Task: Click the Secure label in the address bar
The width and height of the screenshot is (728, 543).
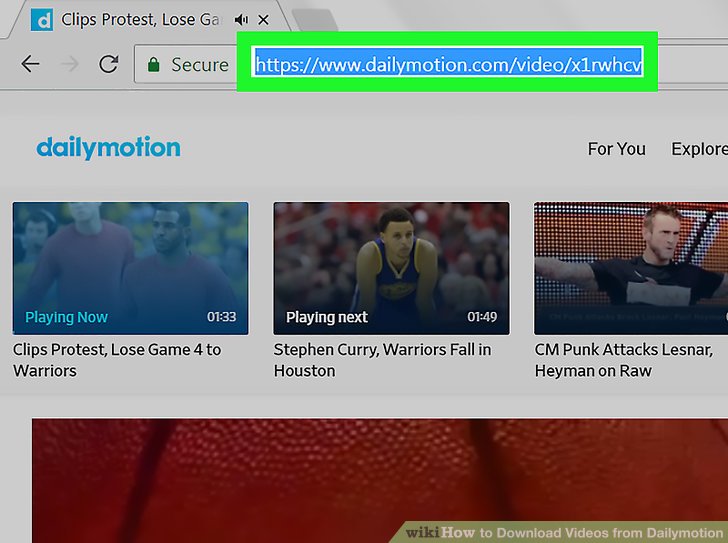Action: coord(200,65)
